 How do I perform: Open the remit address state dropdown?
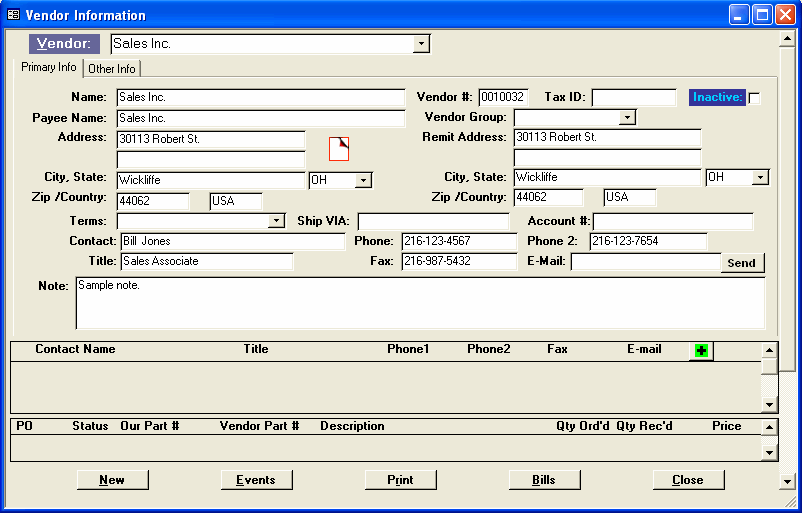coord(760,177)
